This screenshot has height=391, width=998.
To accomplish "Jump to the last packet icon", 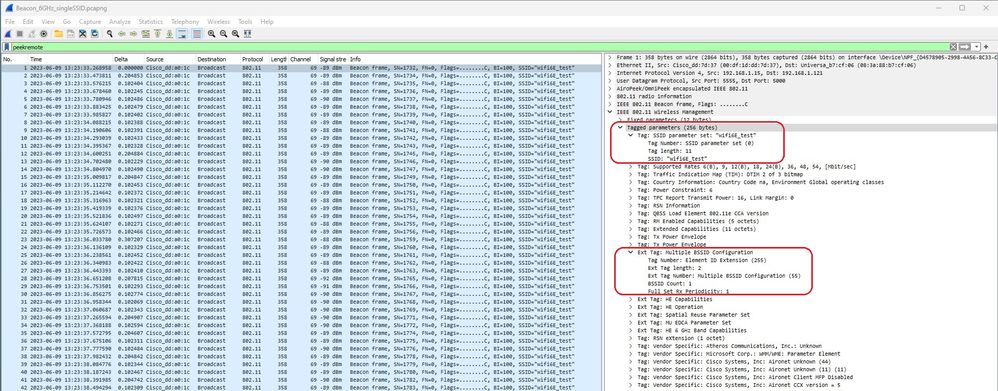I will [x=169, y=33].
